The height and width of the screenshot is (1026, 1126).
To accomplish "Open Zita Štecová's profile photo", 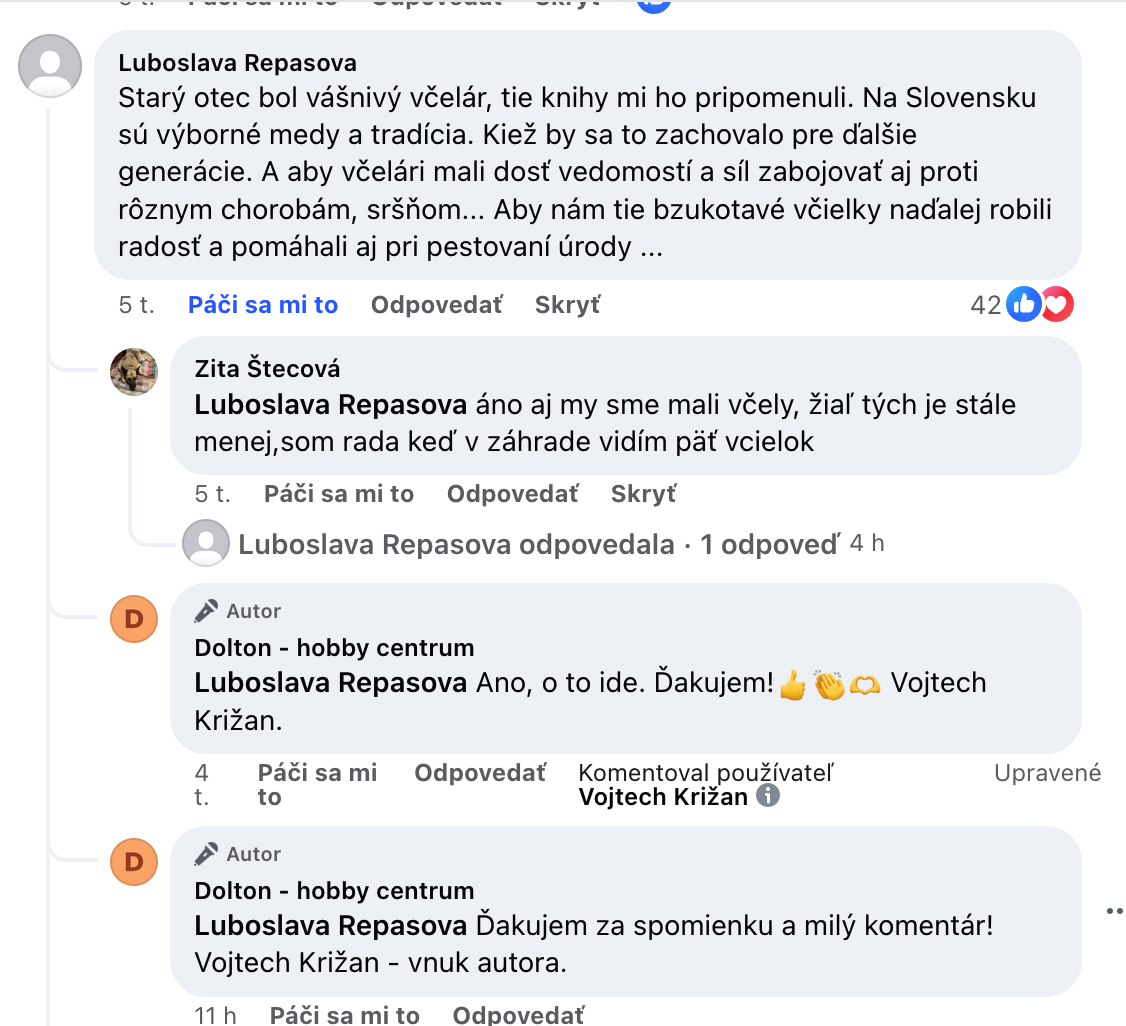I will (x=134, y=372).
